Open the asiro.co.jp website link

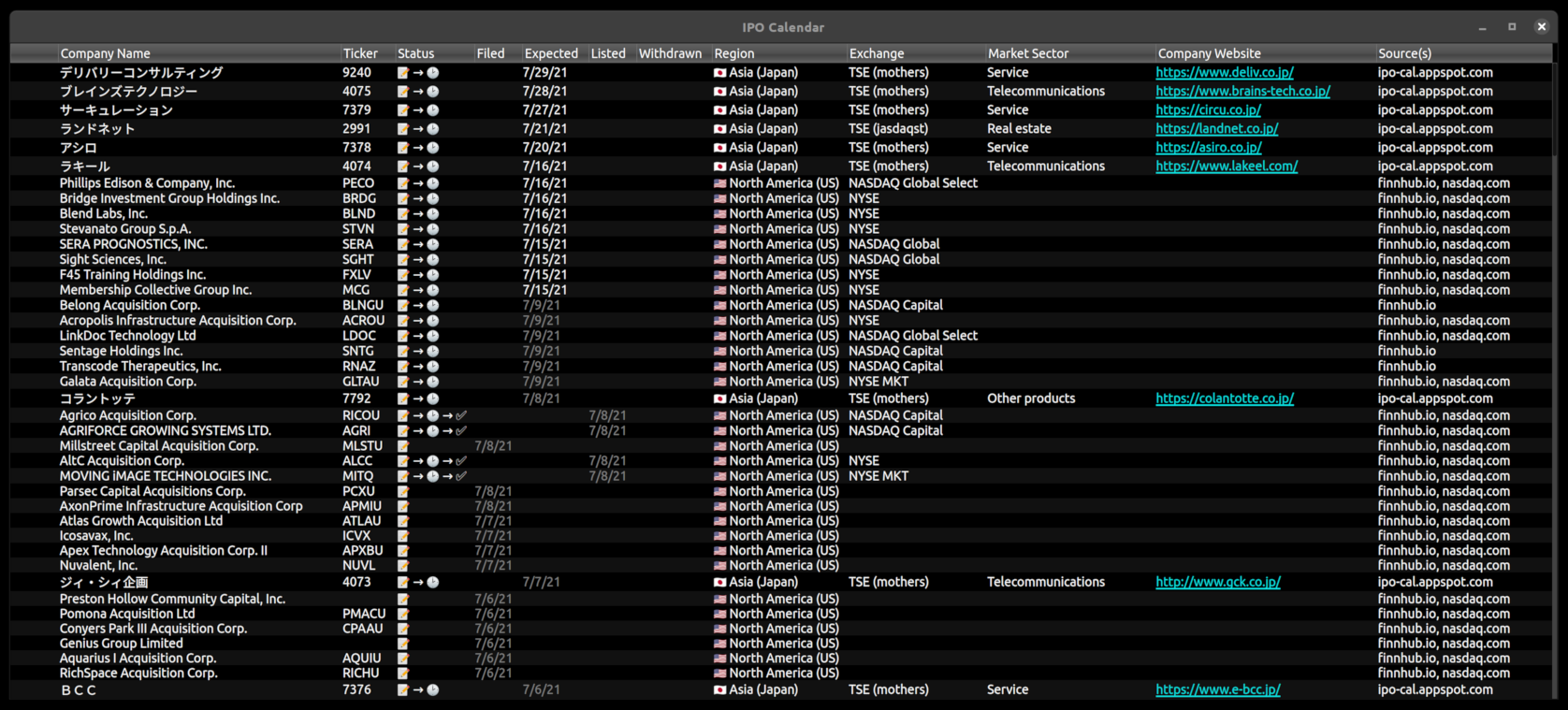(x=1208, y=147)
